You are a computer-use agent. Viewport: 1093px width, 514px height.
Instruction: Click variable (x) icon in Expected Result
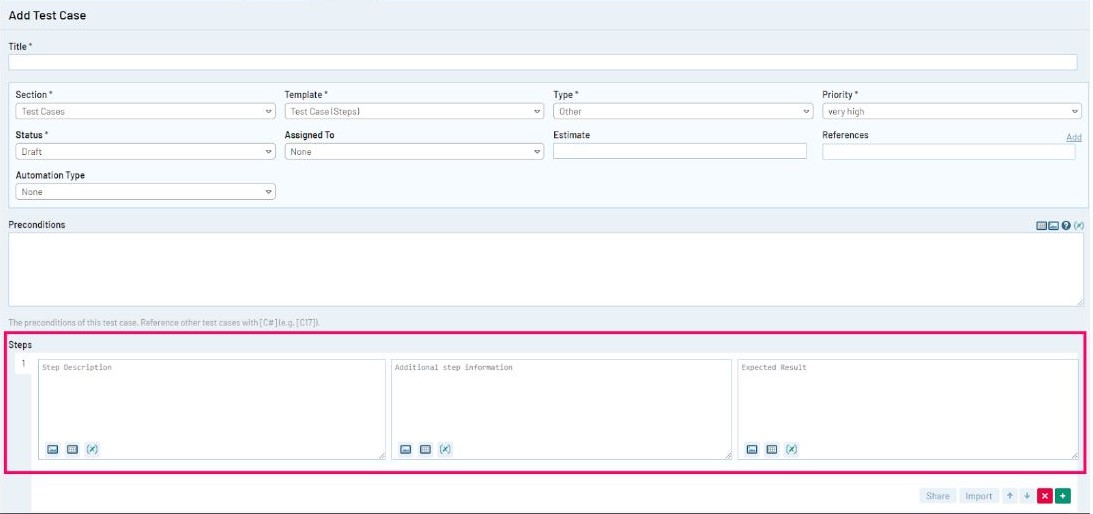tap(792, 449)
